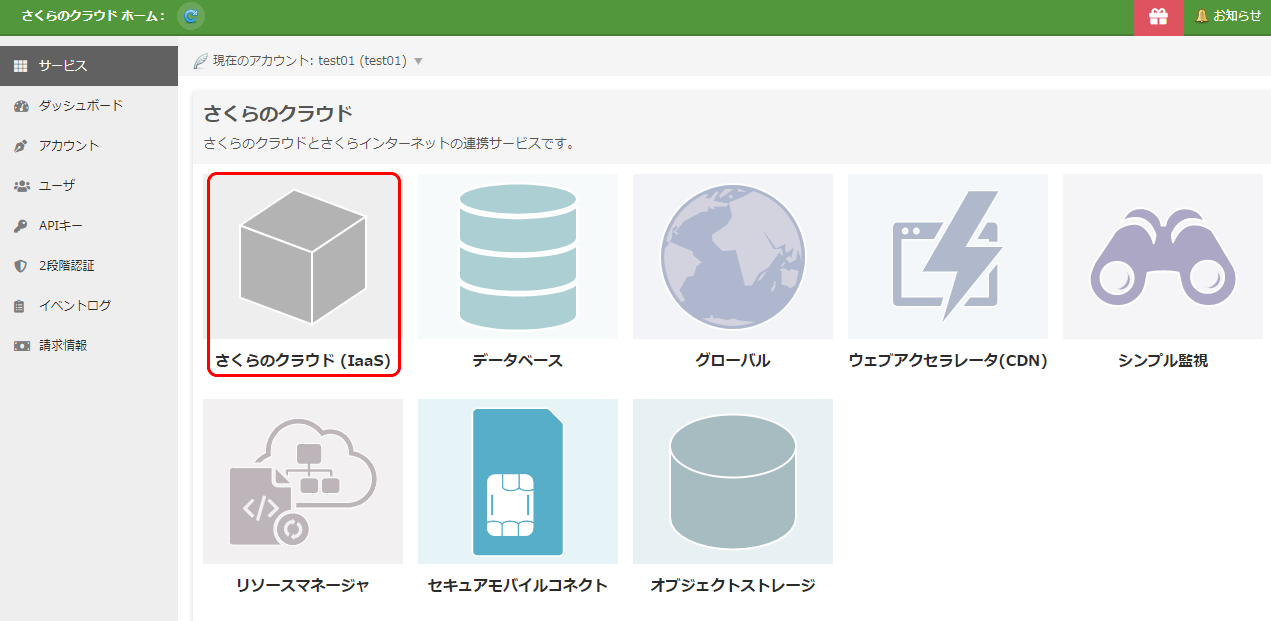
Task: Open アカウント from the sidebar
Action: click(89, 146)
